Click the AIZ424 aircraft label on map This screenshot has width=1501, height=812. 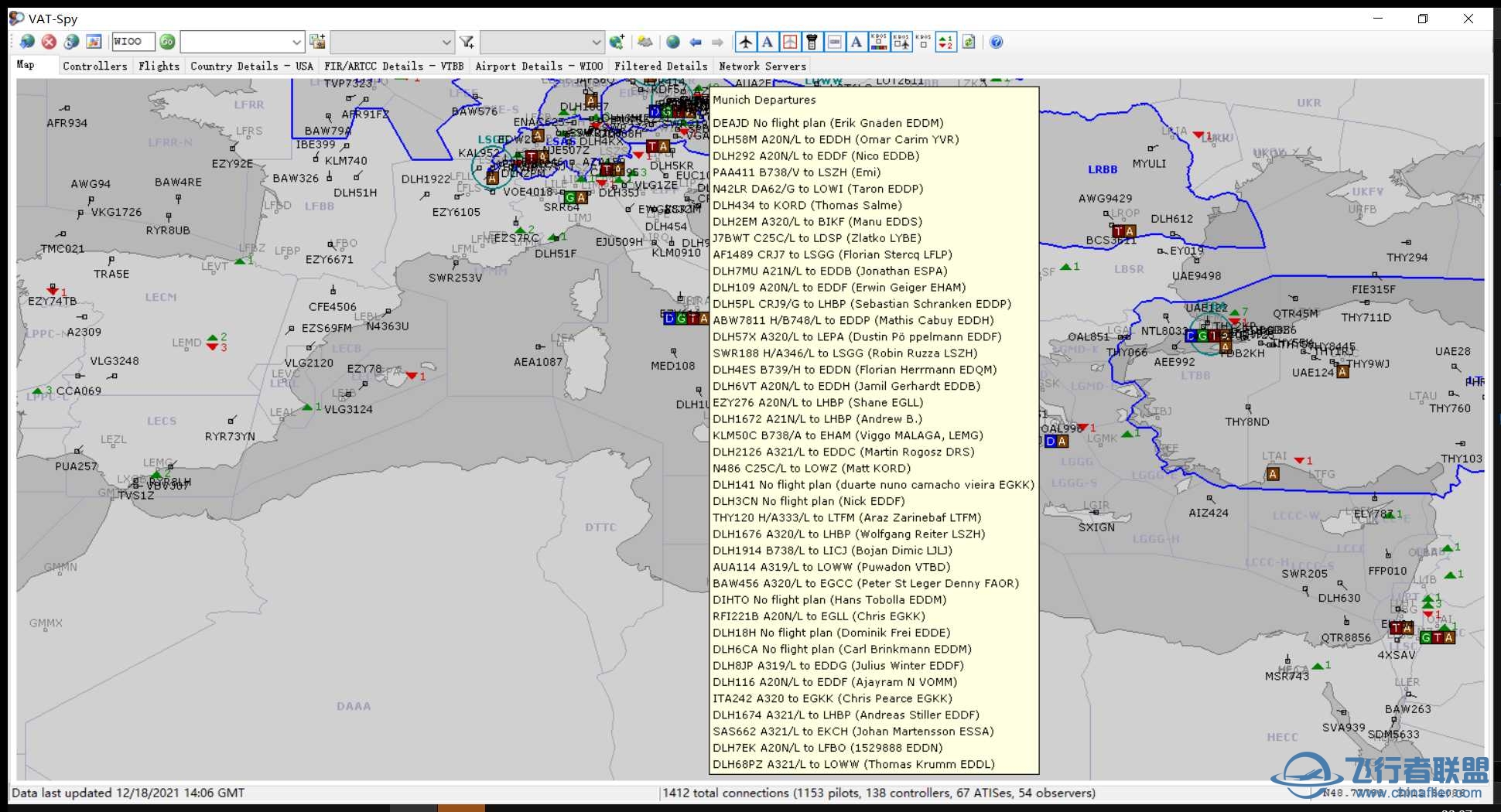[x=1209, y=513]
